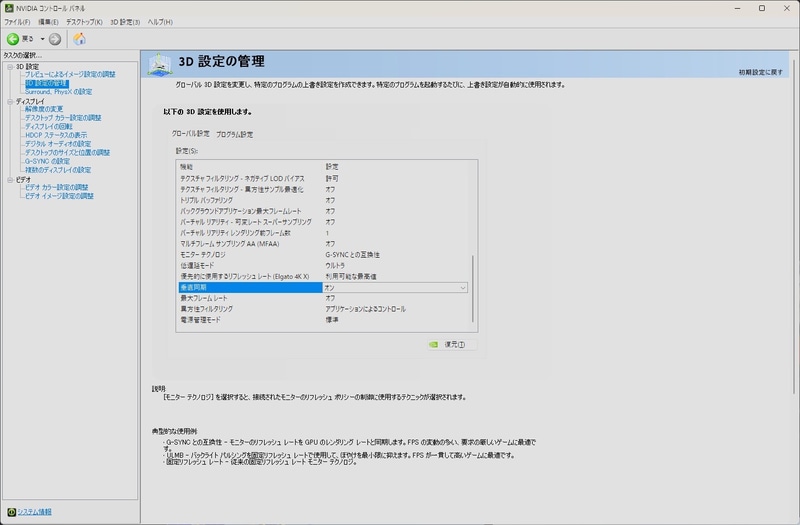800x525 pixels.
Task: Click 標準 value for 電源管理モード
Action: coord(332,320)
